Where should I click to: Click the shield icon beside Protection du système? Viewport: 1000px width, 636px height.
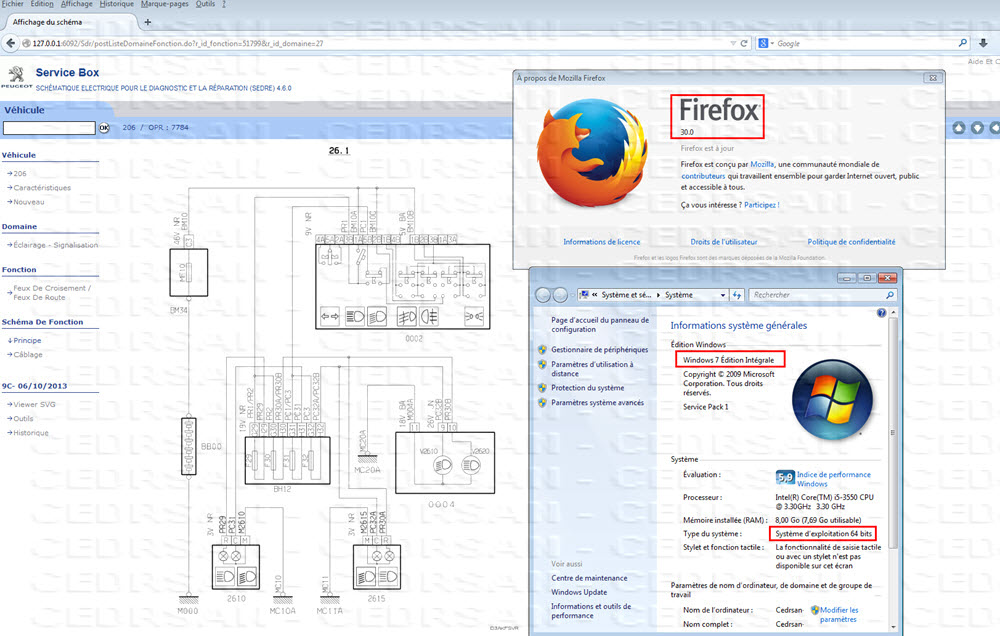tap(542, 388)
